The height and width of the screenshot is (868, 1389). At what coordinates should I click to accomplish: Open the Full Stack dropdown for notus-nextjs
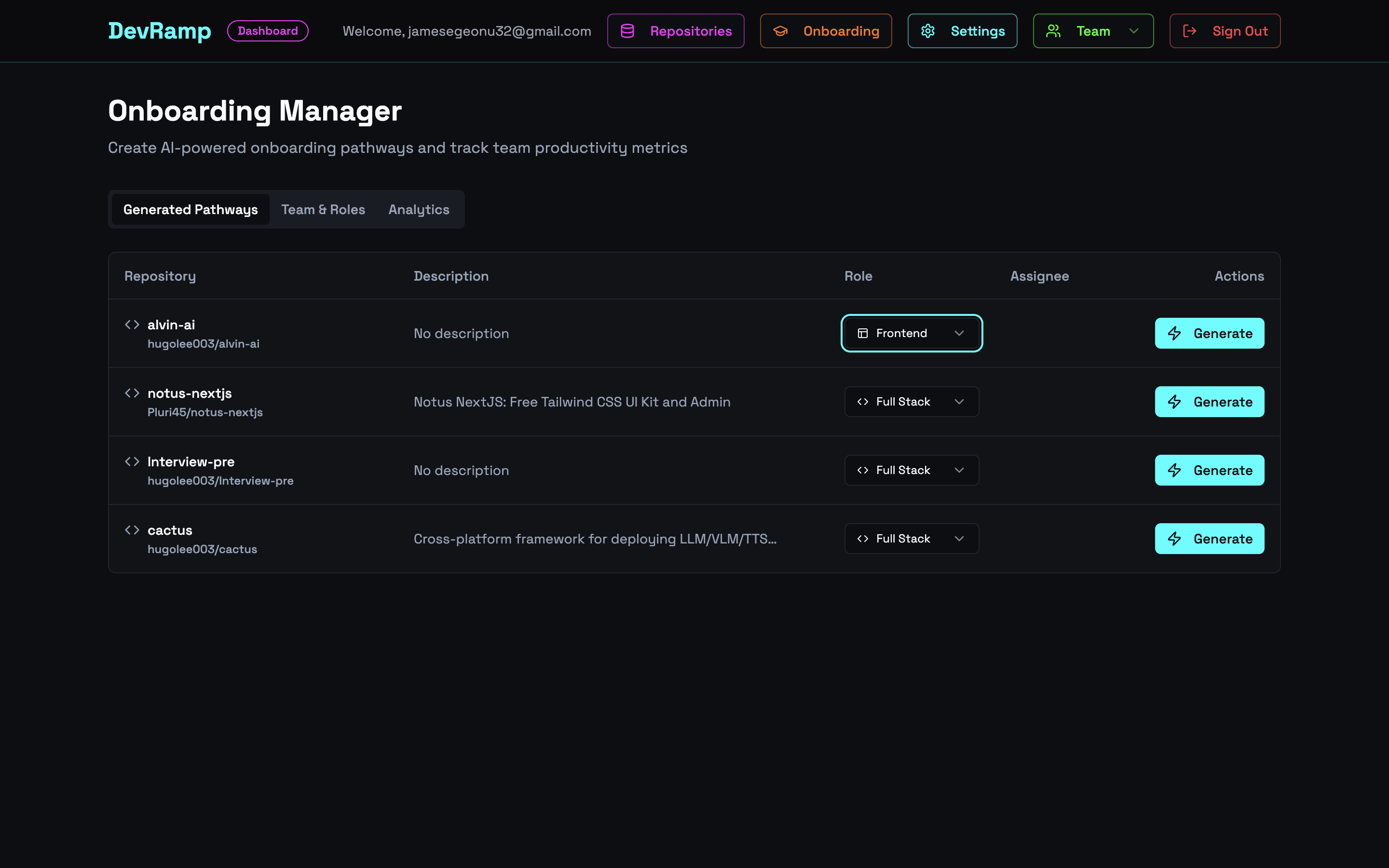tap(911, 401)
